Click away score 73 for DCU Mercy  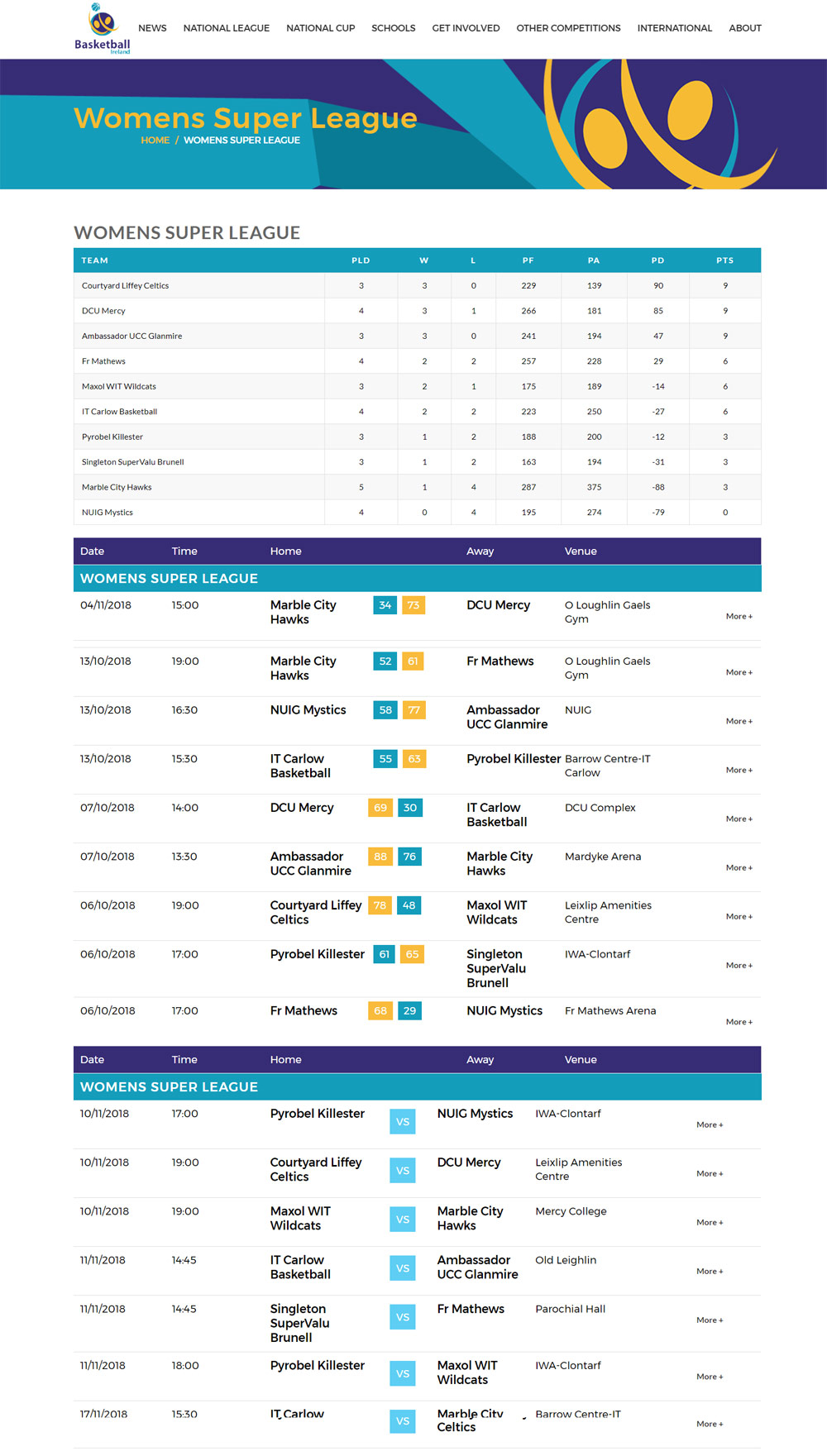pyautogui.click(x=413, y=605)
